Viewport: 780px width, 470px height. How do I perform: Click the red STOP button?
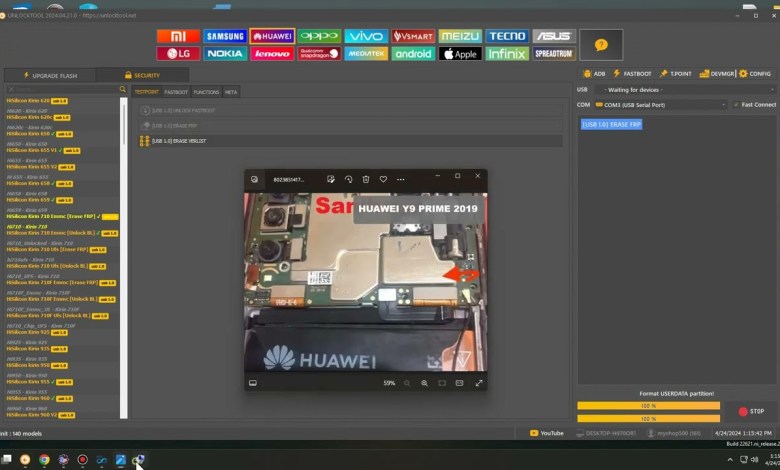[751, 411]
